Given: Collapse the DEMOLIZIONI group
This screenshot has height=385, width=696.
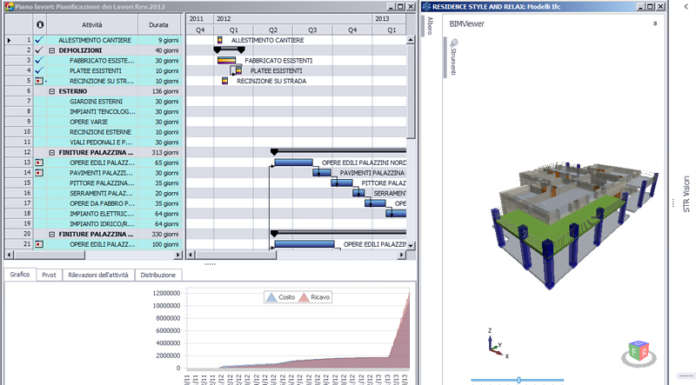Looking at the screenshot, I should [52, 51].
